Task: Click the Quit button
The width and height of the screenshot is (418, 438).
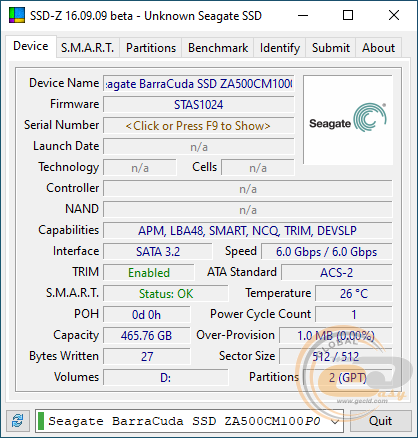Action: click(x=380, y=421)
